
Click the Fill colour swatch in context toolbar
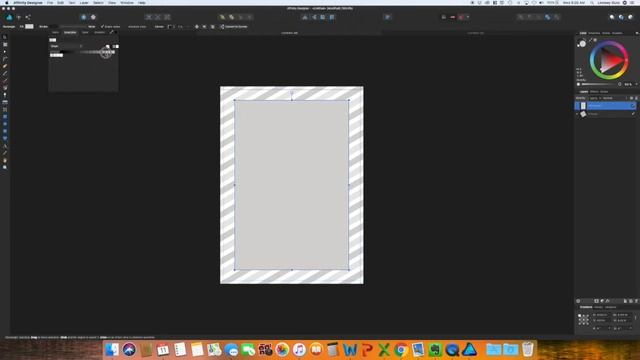[29, 27]
